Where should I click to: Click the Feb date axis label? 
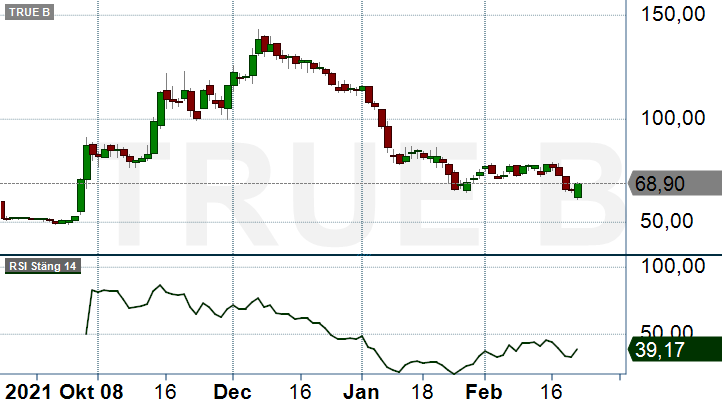click(484, 392)
